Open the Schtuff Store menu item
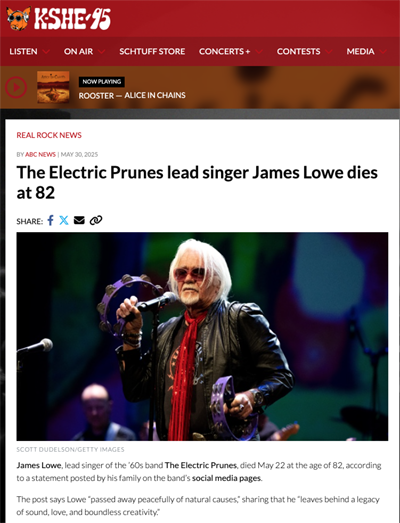Screen dimensions: 400x523 point(152,51)
